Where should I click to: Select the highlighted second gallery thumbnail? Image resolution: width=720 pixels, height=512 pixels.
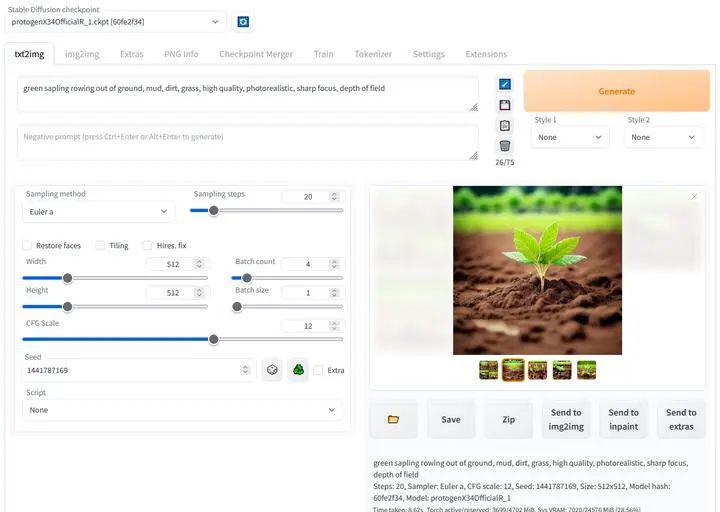click(x=513, y=370)
